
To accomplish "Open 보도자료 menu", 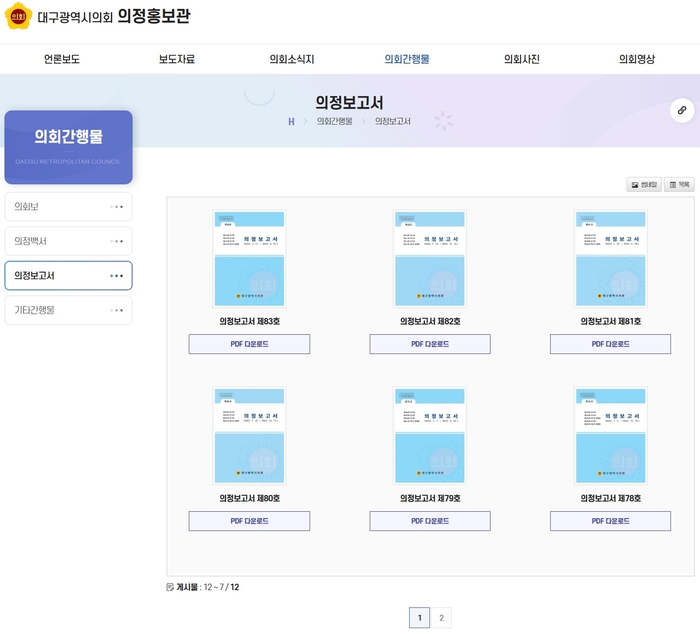I will tap(177, 59).
